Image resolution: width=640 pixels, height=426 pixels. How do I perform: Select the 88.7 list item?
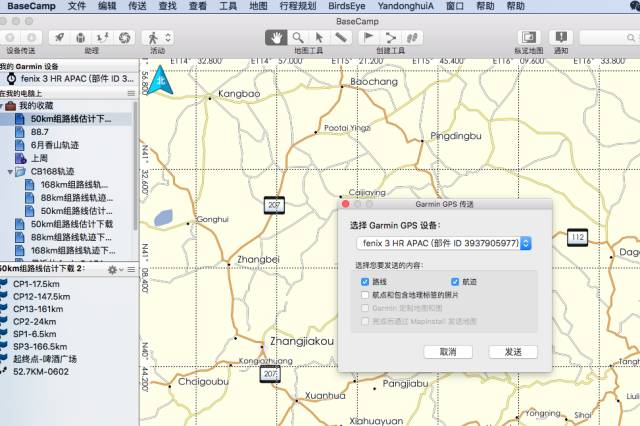point(66,132)
